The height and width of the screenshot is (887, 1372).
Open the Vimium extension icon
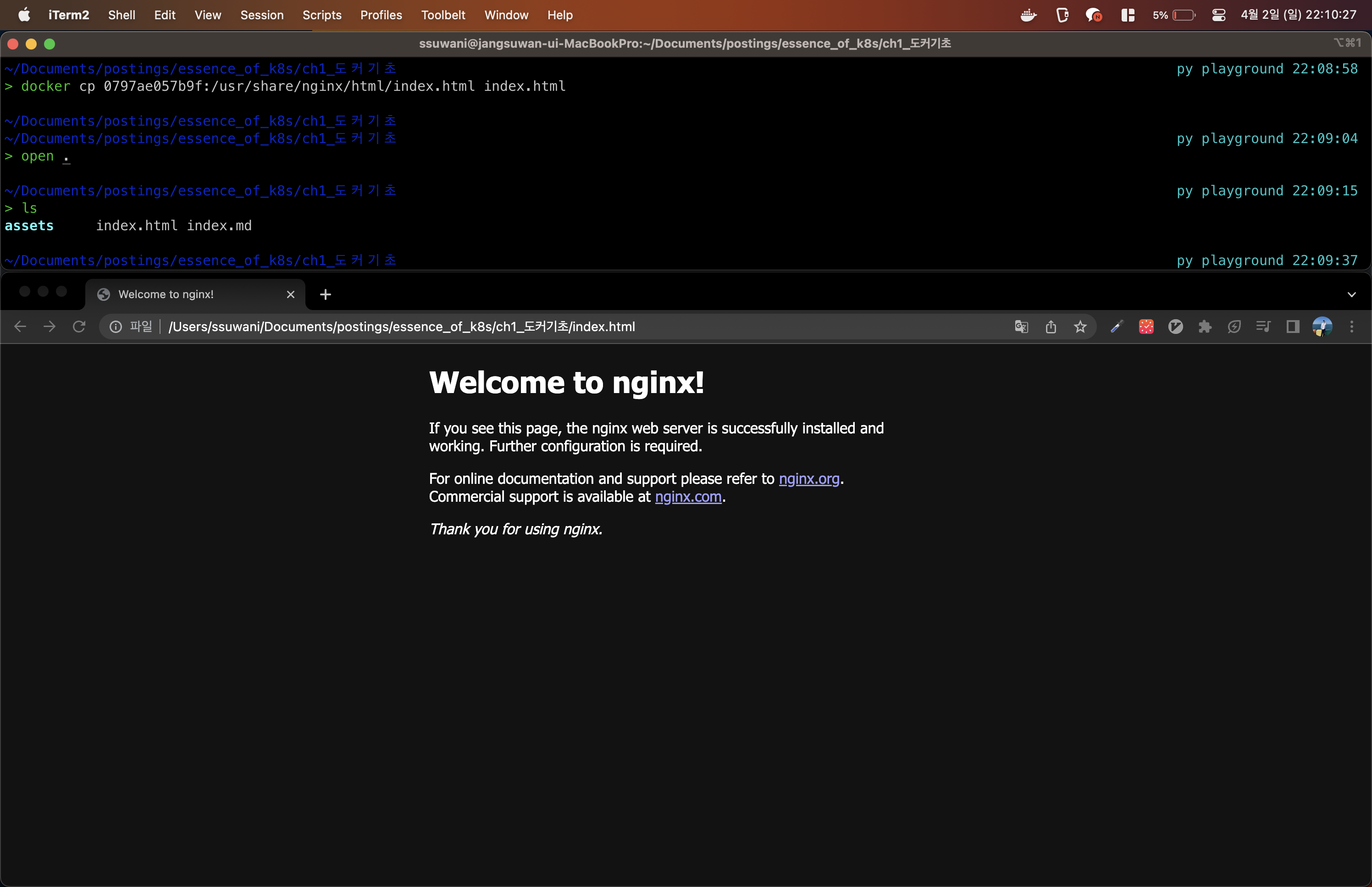pyautogui.click(x=1176, y=327)
